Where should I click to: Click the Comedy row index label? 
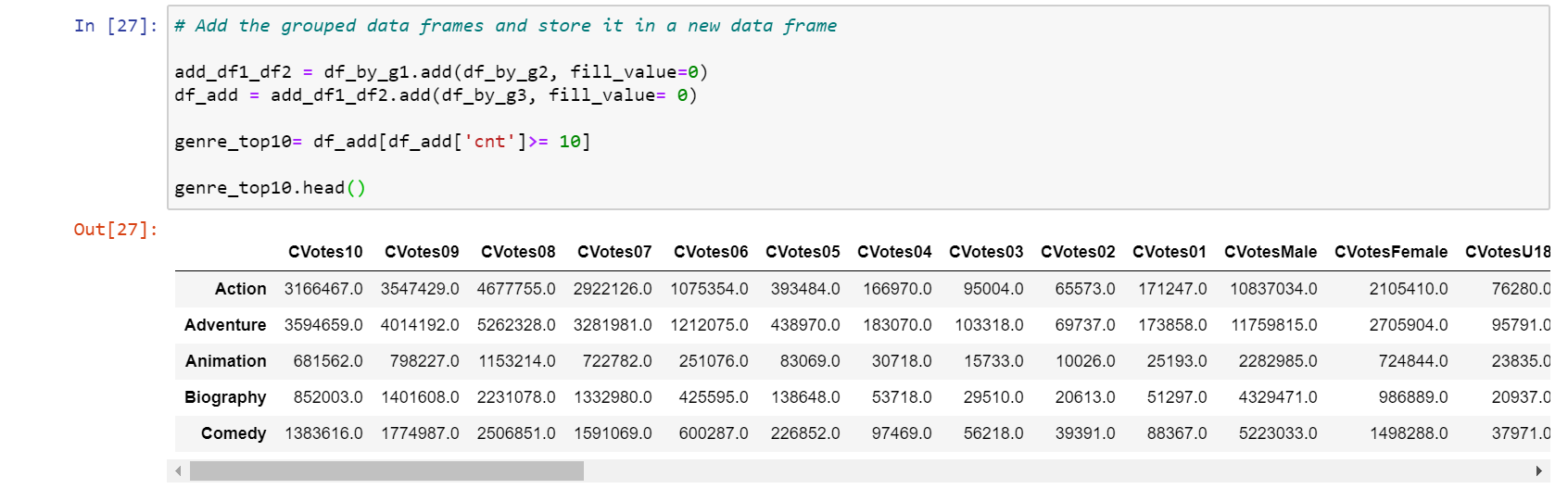pos(234,433)
